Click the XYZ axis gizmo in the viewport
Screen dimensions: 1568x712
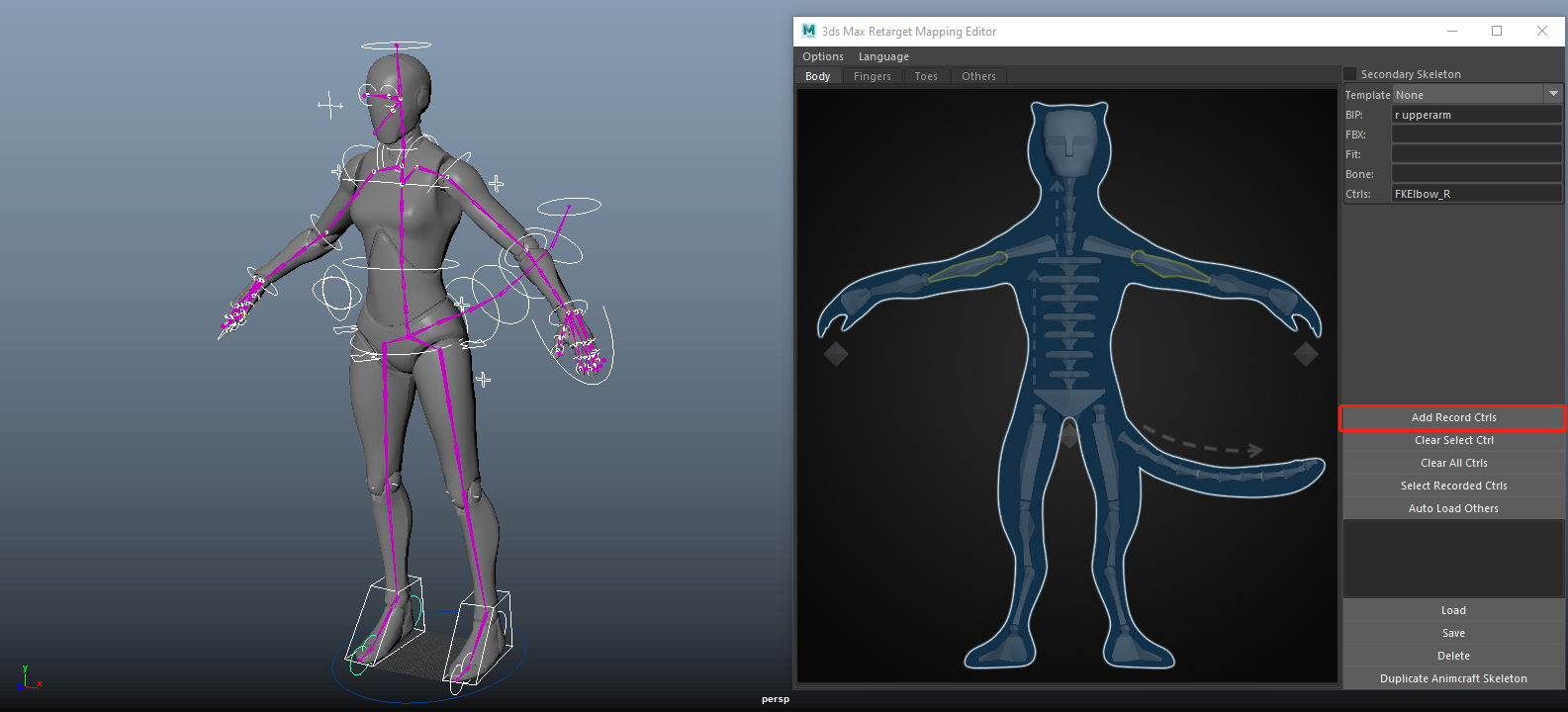pyautogui.click(x=29, y=677)
